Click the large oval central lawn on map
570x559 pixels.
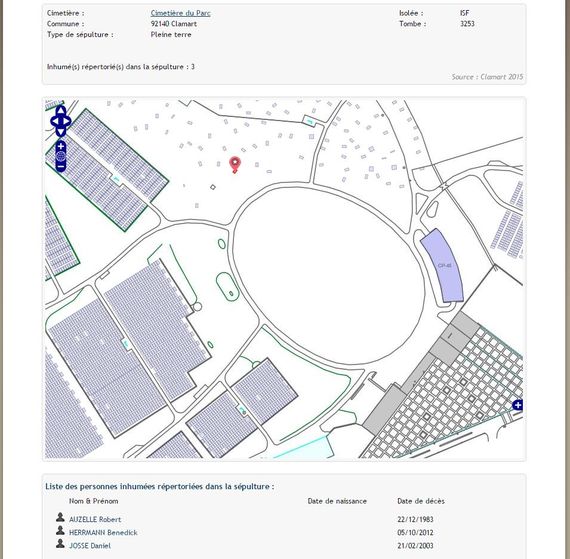point(328,276)
